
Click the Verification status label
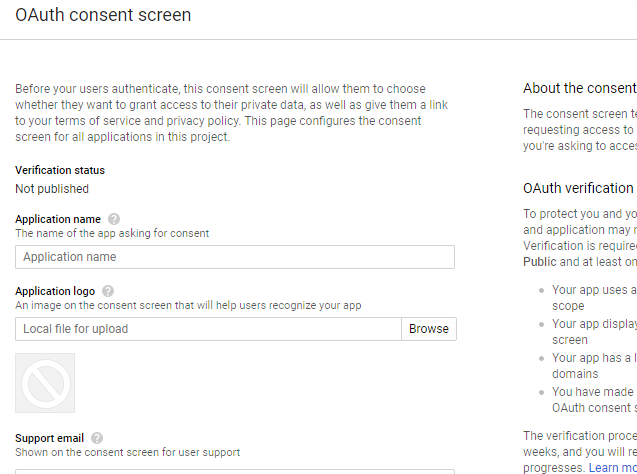click(x=60, y=171)
